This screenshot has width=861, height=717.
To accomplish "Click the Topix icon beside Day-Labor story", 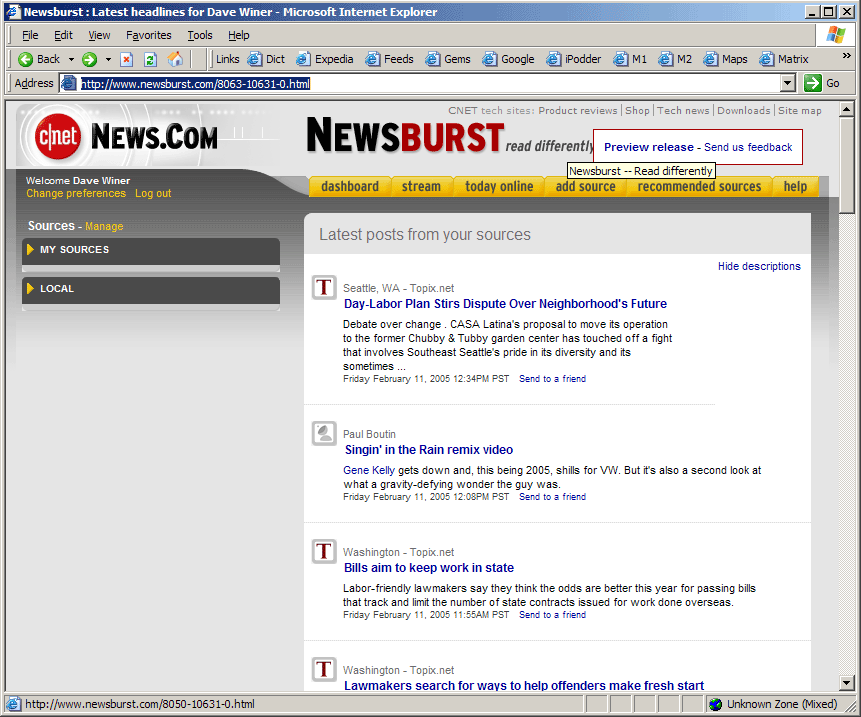I will 323,288.
